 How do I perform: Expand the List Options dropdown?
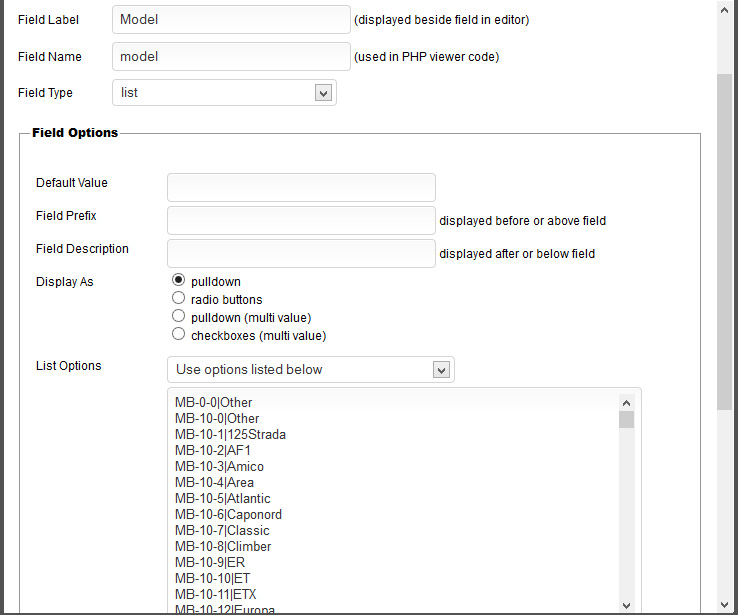coord(310,369)
